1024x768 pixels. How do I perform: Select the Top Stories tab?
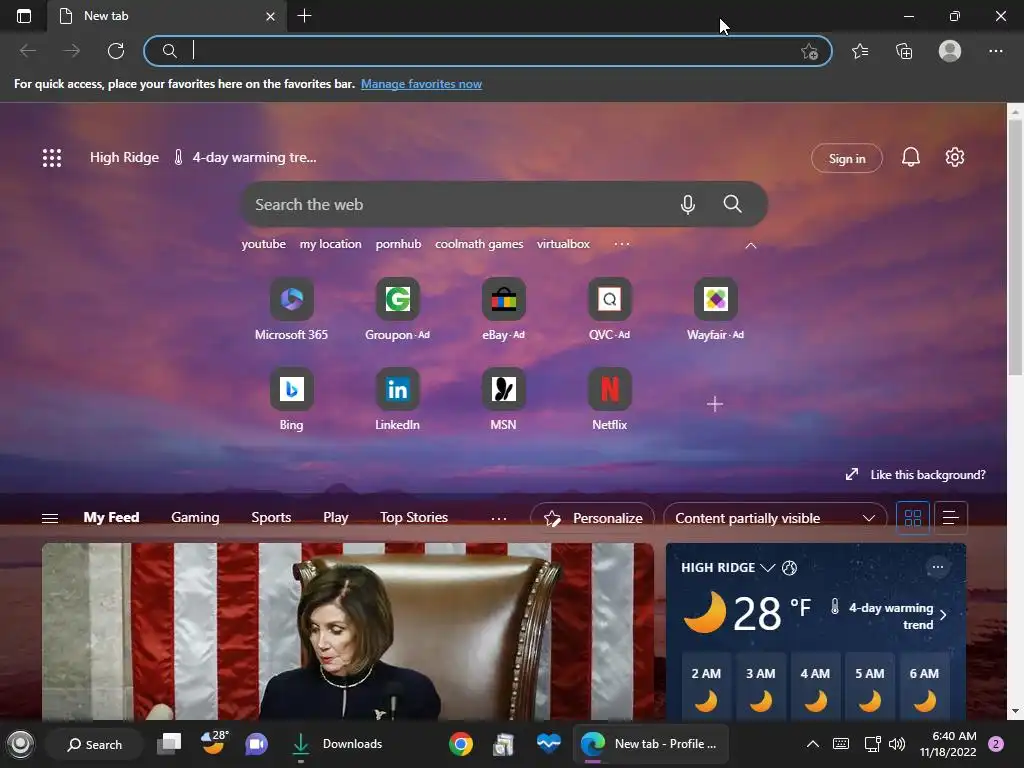[x=414, y=517]
